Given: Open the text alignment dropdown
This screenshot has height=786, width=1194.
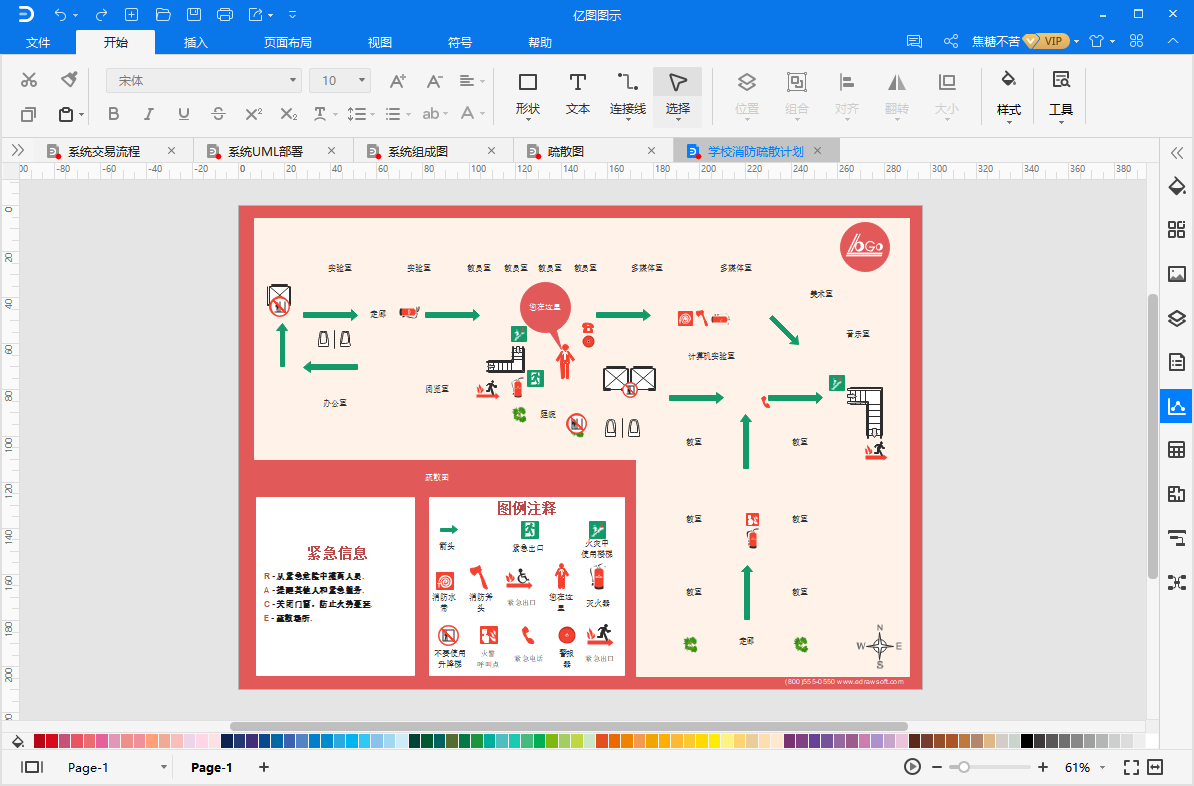Looking at the screenshot, I should coord(472,81).
